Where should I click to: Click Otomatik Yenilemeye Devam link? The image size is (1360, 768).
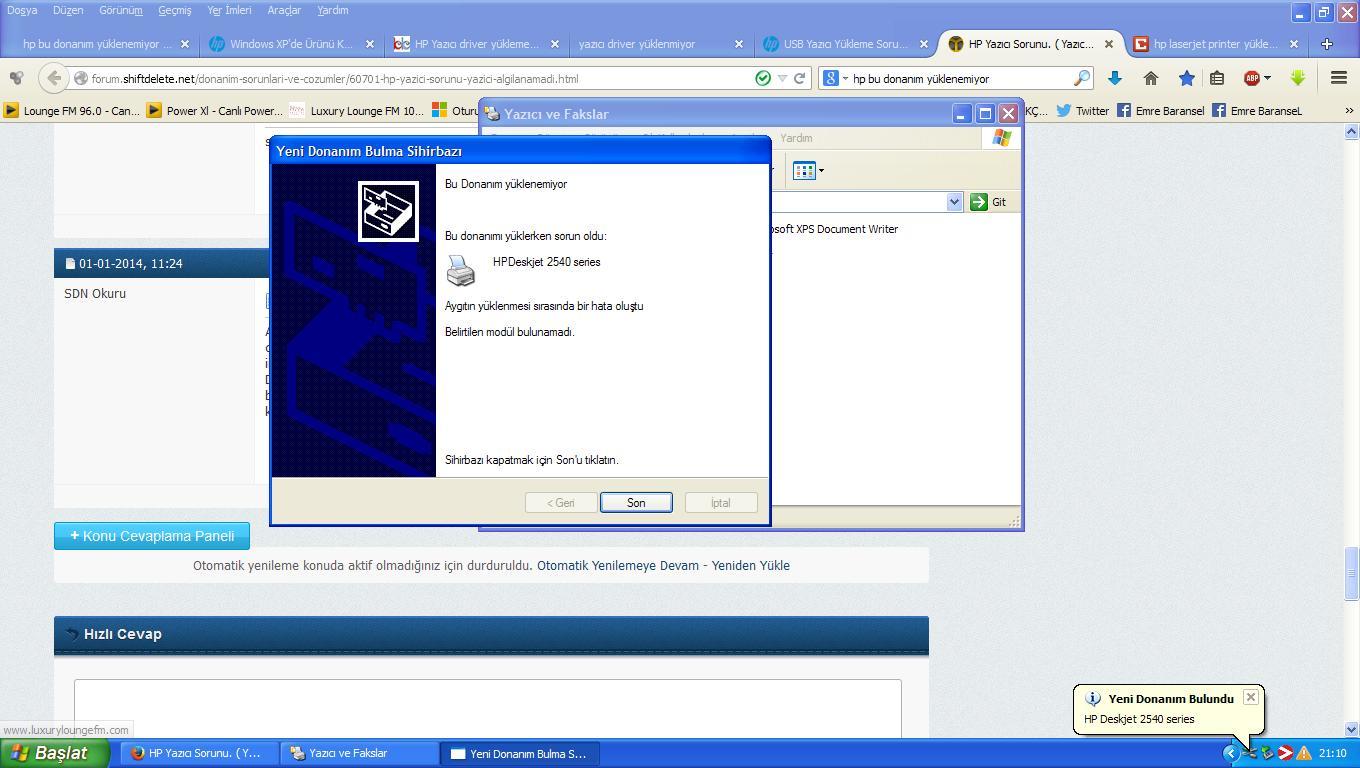(x=618, y=565)
